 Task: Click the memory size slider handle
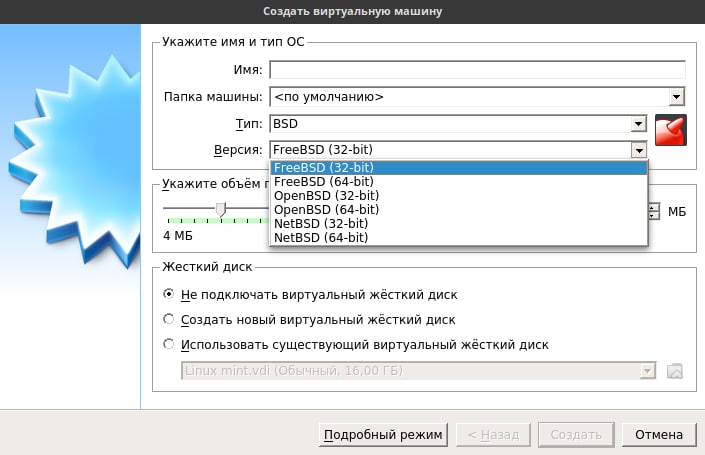tap(220, 209)
